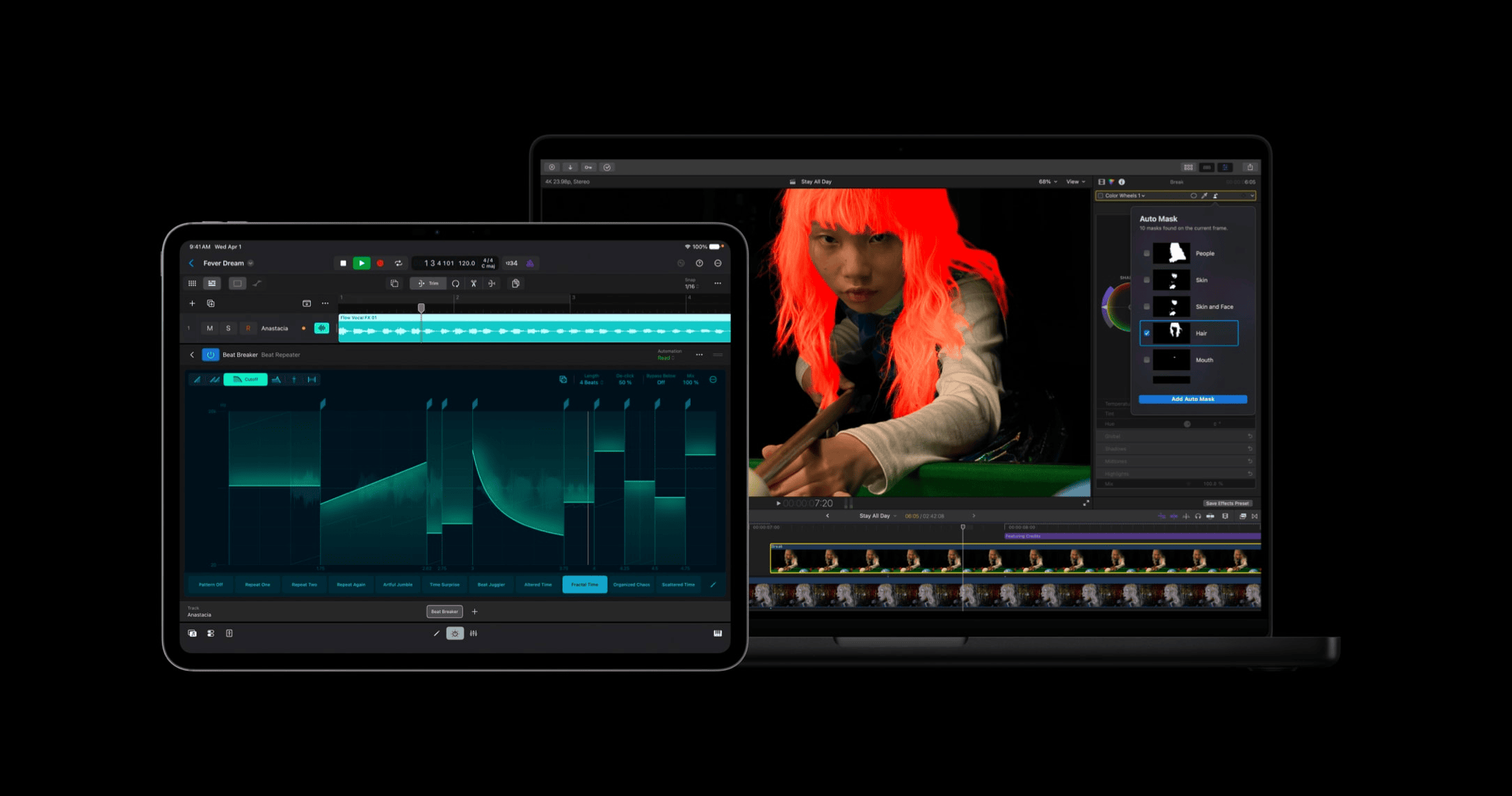Screen dimensions: 1512x796
Task: Enable the 1234 count-in button
Action: [x=511, y=263]
